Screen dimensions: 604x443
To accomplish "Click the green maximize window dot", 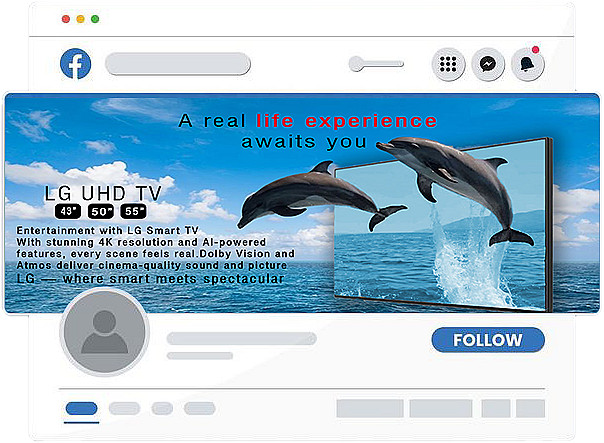I will 95,19.
